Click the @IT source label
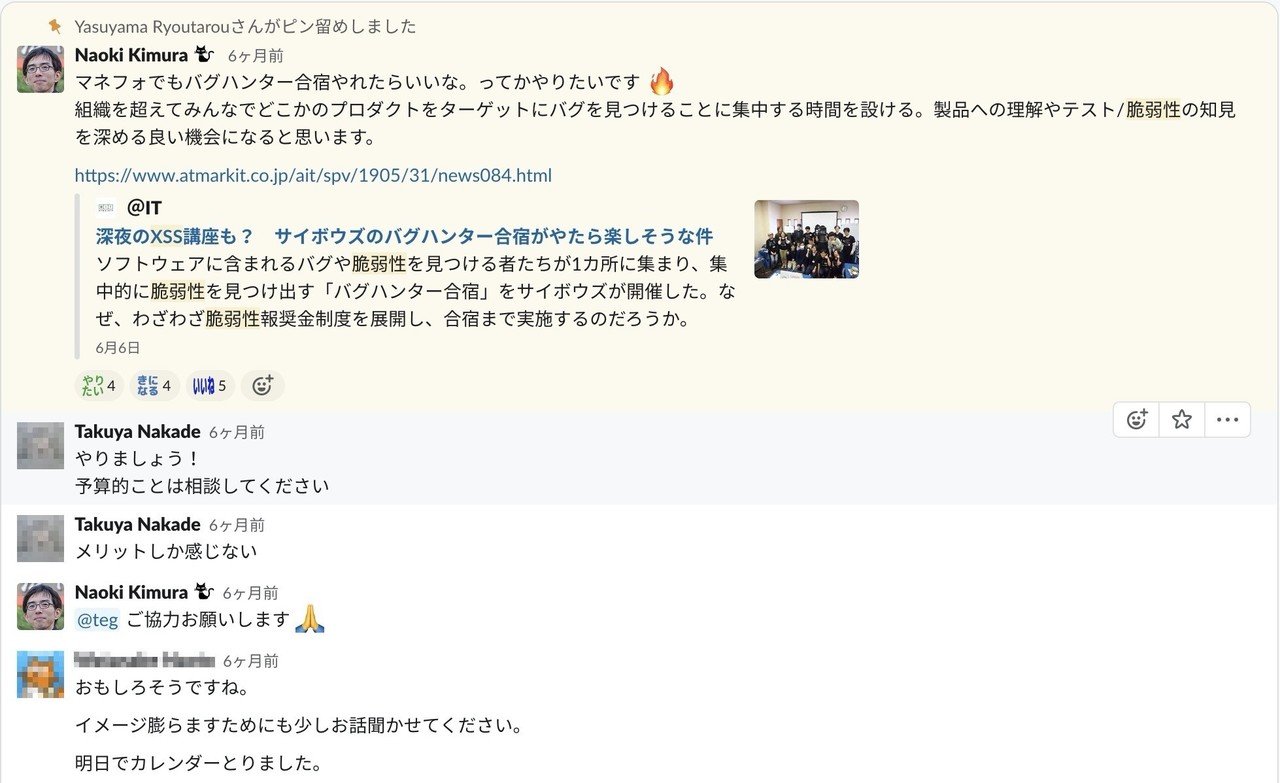 (144, 208)
